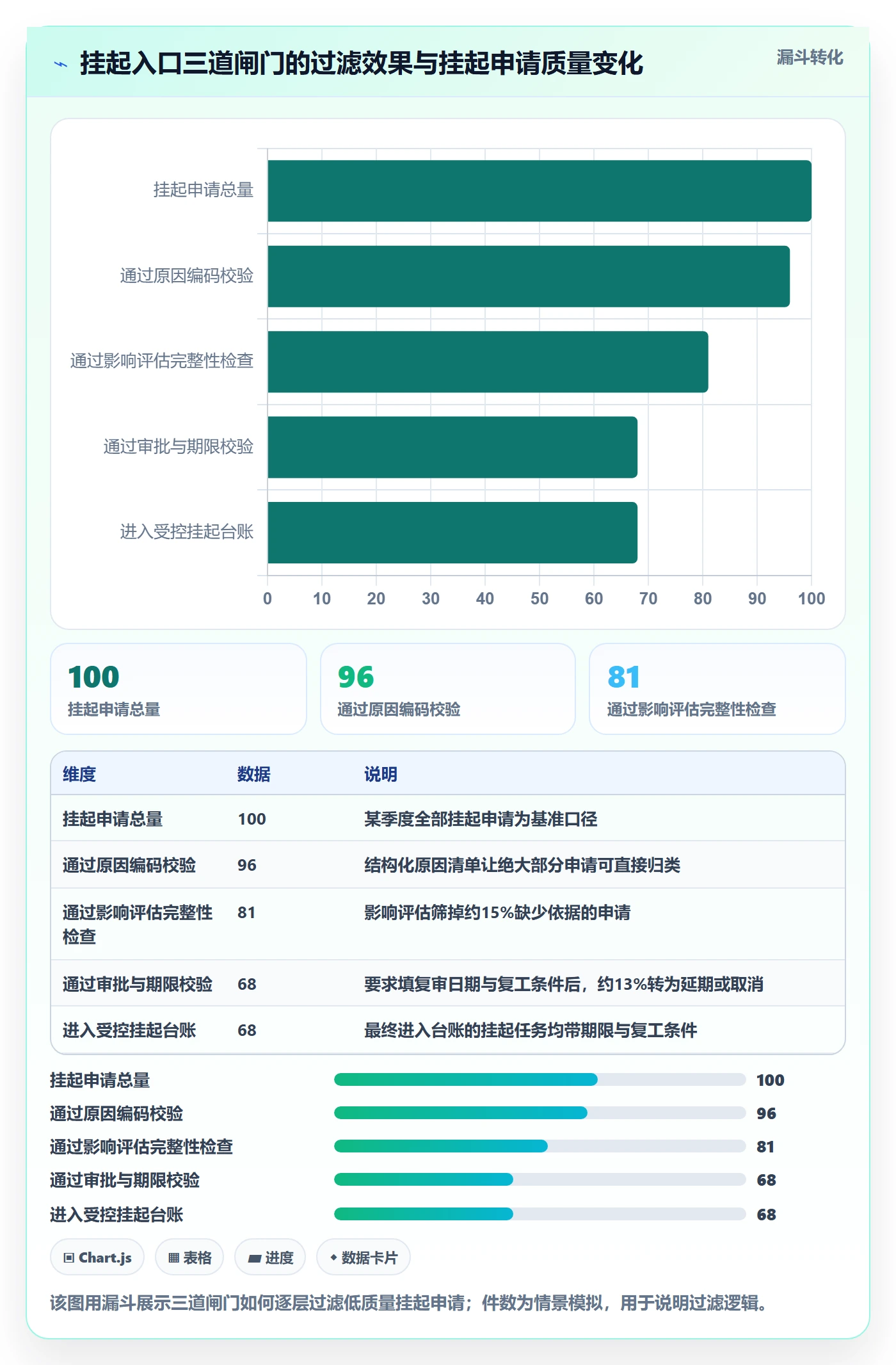Click 通过影响评估完整性检查 progress bar showing 81
The height and width of the screenshot is (1365, 896).
coord(540,1147)
